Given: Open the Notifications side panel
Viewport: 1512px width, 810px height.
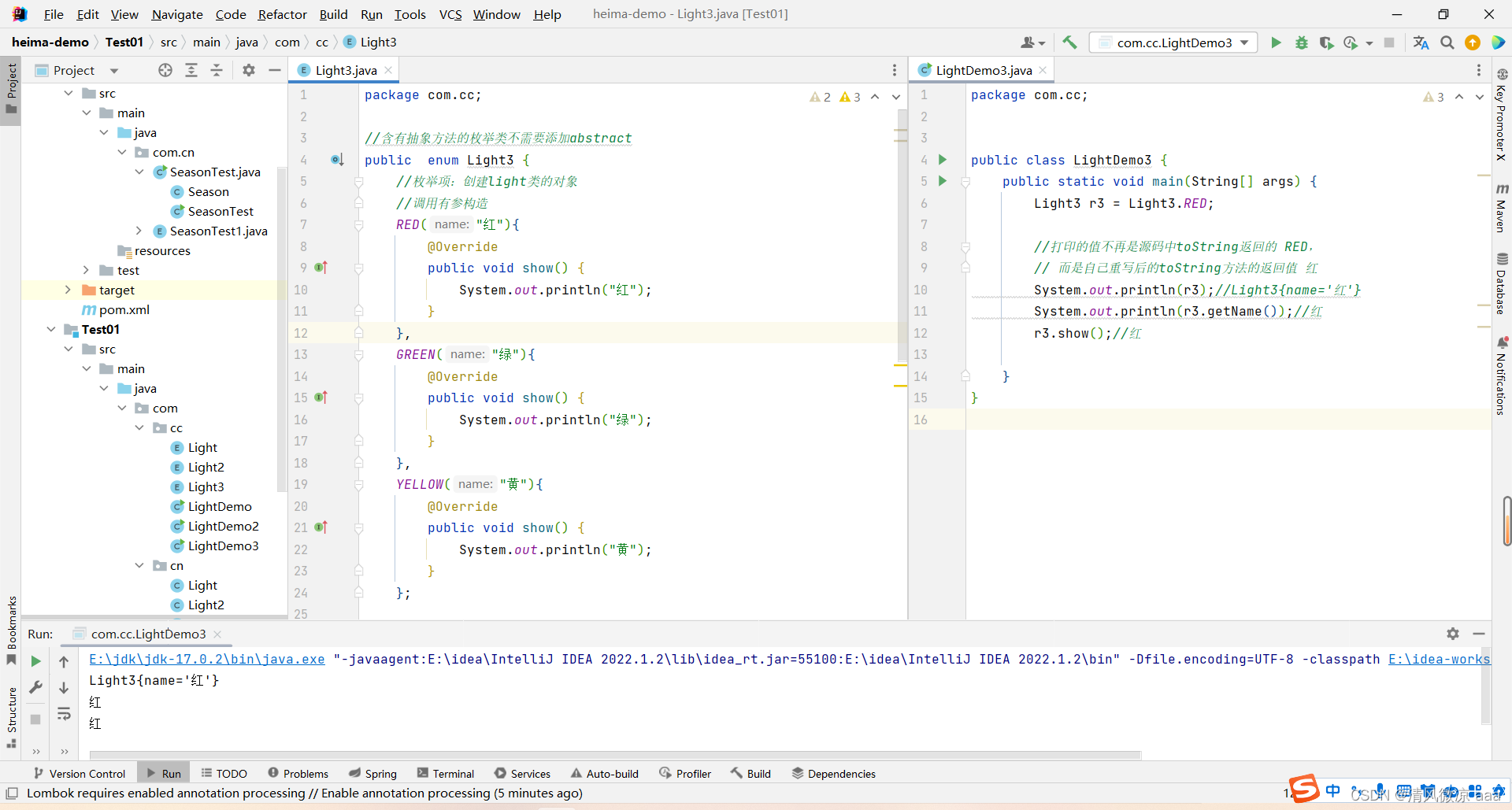Looking at the screenshot, I should coord(1502,376).
